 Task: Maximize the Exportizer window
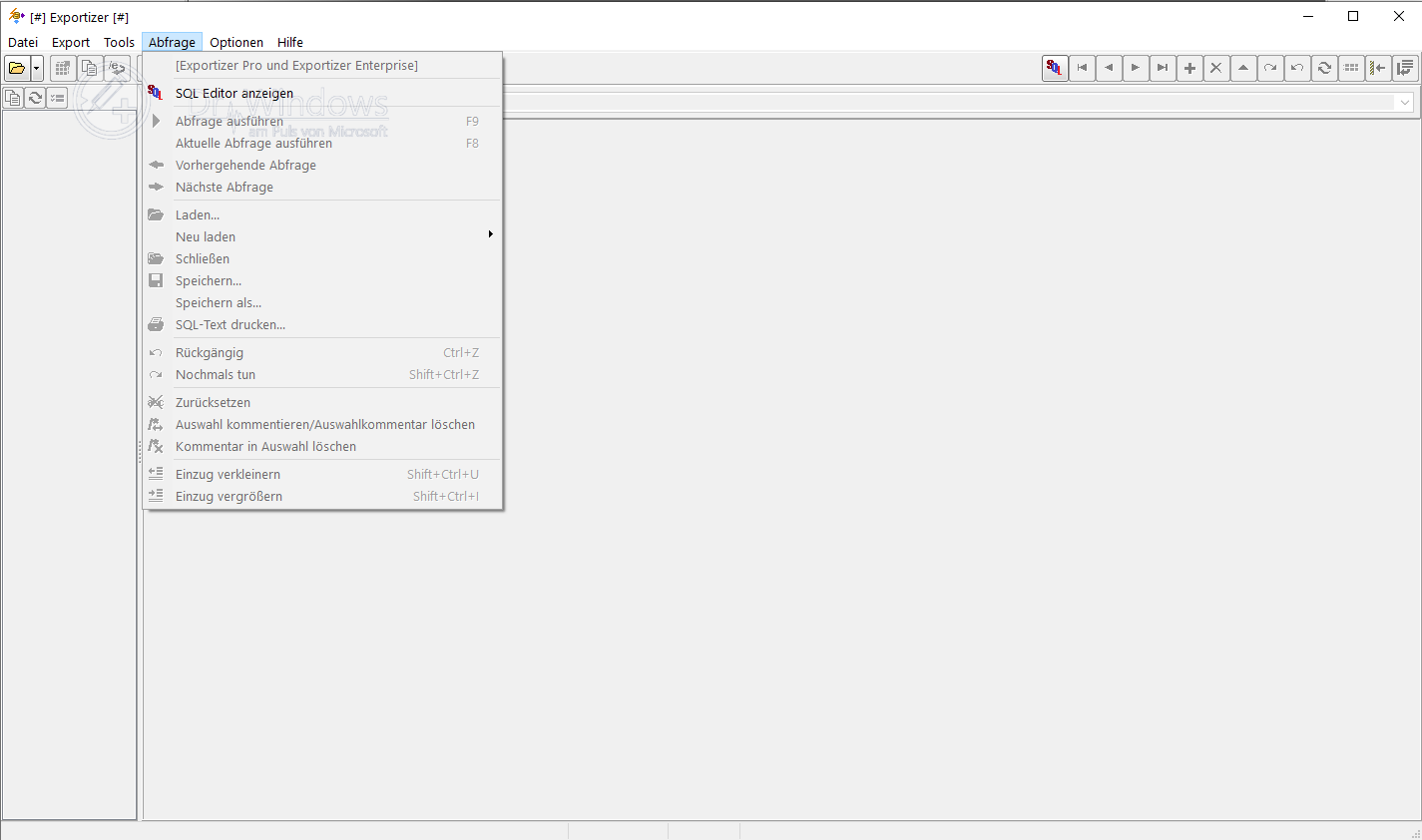[x=1353, y=16]
